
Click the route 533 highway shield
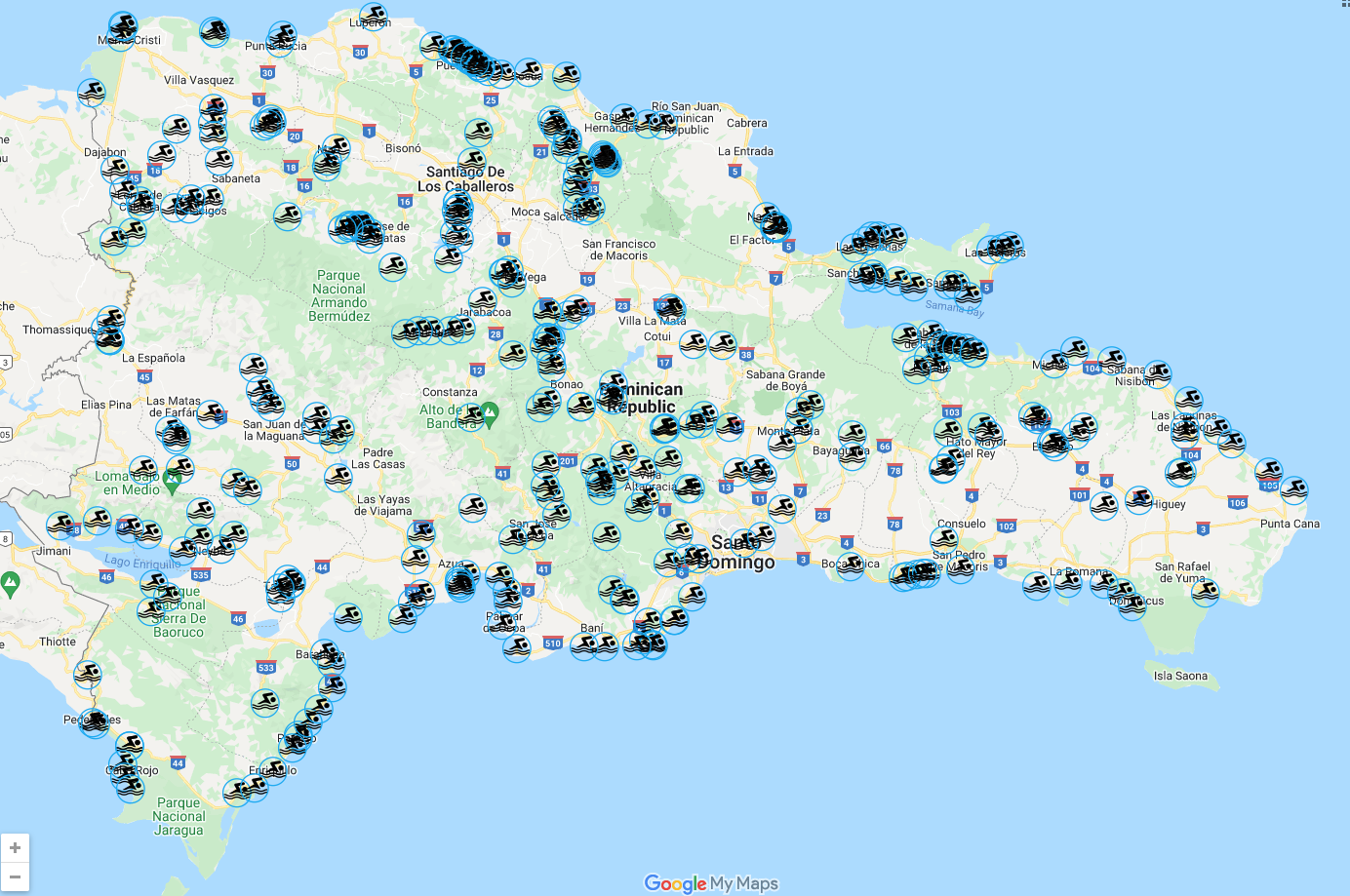pos(266,667)
